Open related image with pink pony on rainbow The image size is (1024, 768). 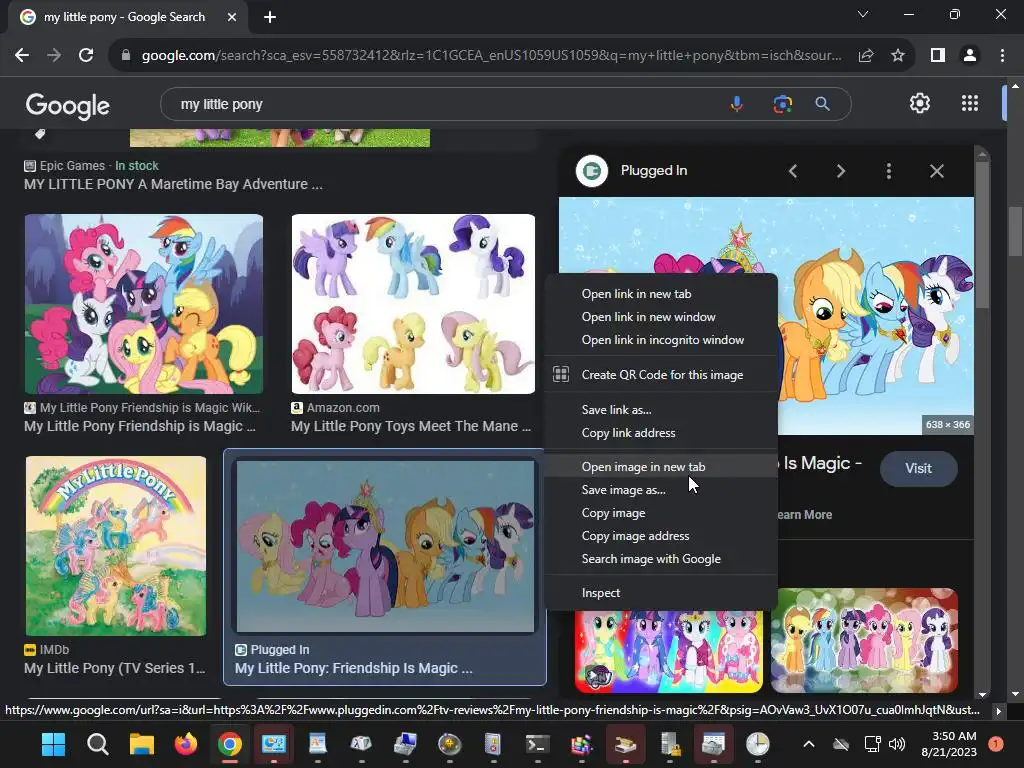(669, 651)
